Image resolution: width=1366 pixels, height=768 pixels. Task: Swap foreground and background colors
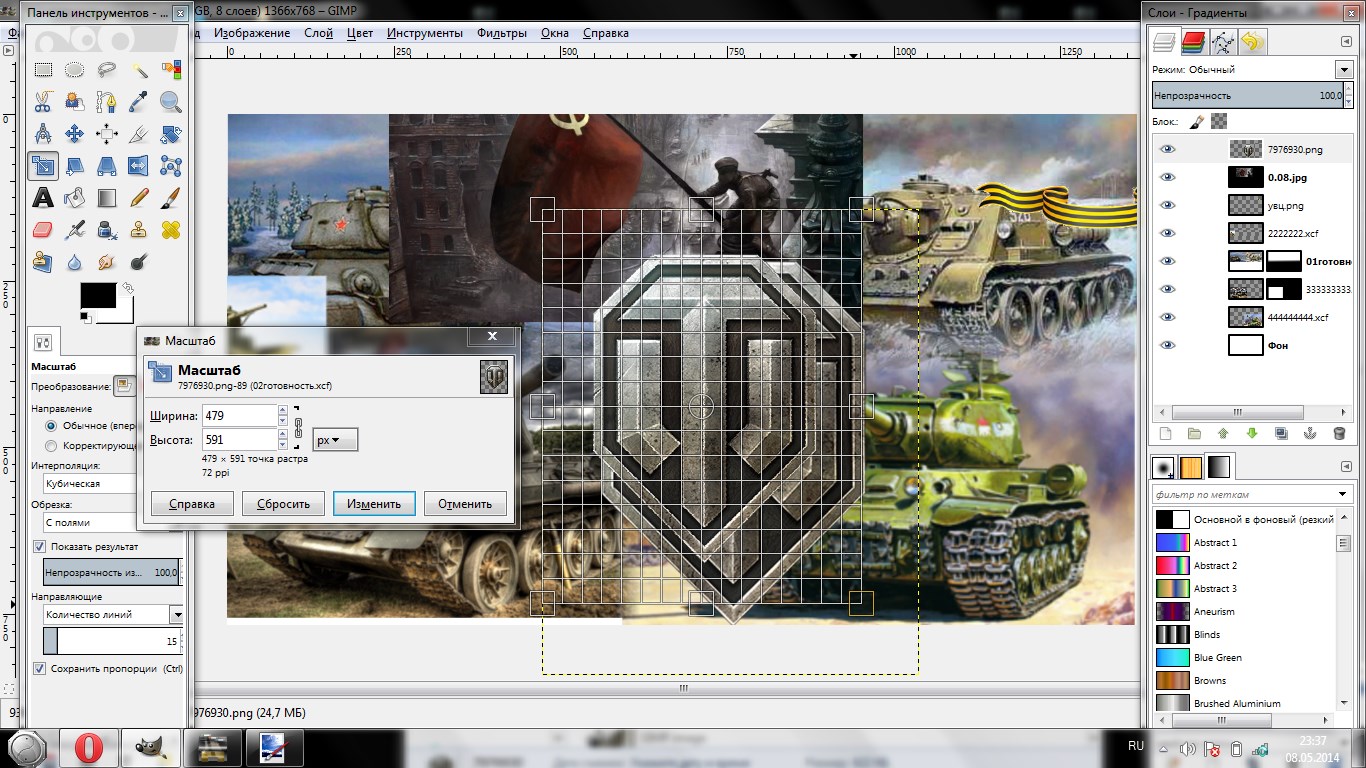(127, 289)
